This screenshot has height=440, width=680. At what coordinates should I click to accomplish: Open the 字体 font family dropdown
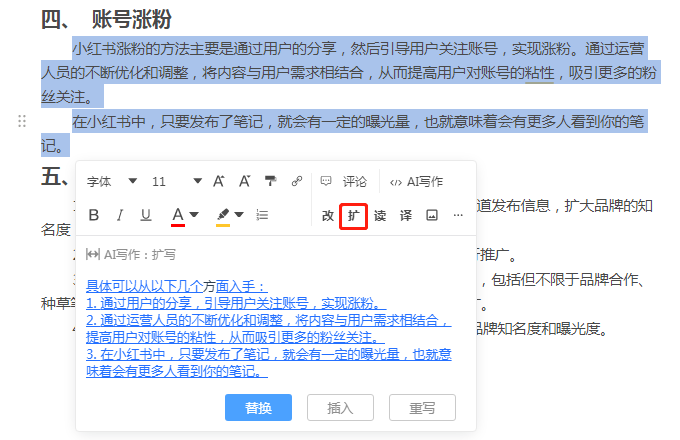pos(112,181)
